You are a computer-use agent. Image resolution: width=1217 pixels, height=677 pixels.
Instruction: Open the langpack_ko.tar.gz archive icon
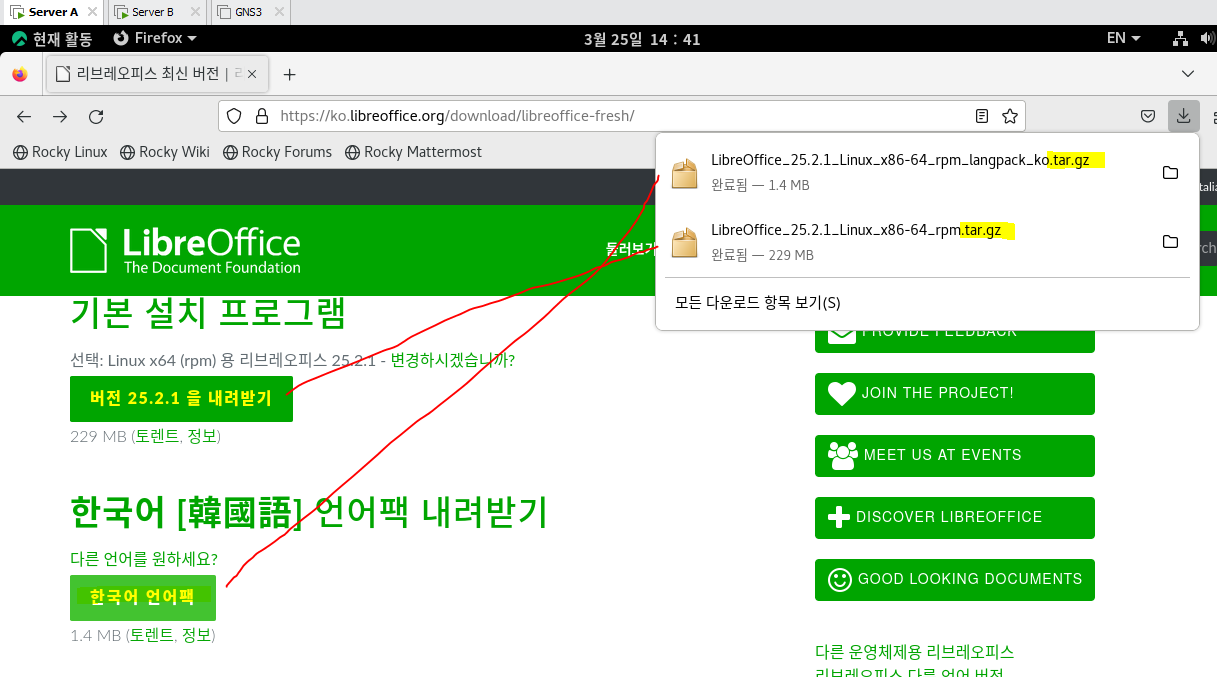tap(684, 174)
